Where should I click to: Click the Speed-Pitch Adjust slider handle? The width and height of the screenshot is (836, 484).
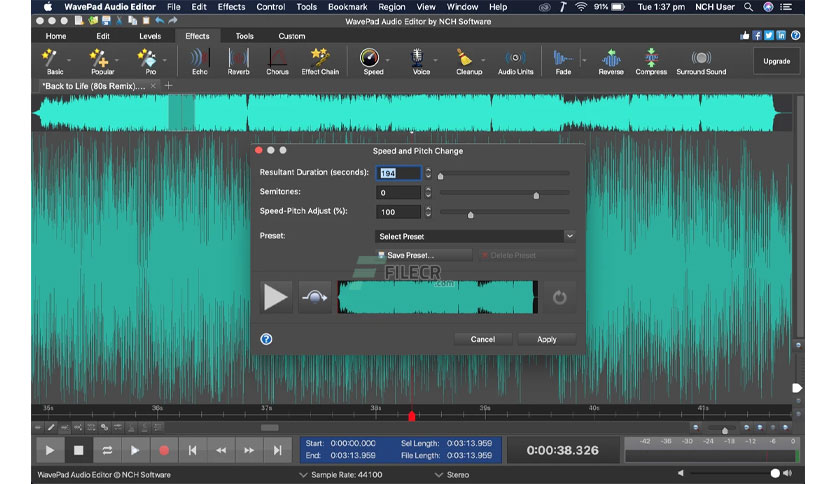coord(470,215)
